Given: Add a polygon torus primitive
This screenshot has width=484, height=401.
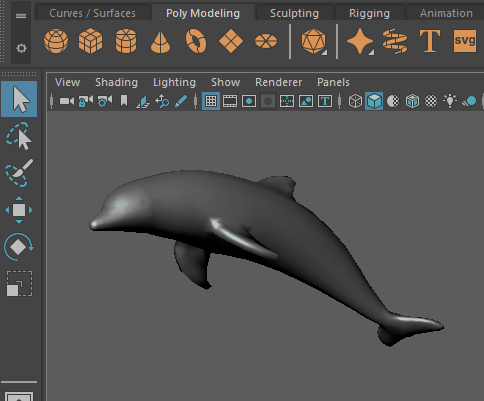Looking at the screenshot, I should pyautogui.click(x=196, y=41).
